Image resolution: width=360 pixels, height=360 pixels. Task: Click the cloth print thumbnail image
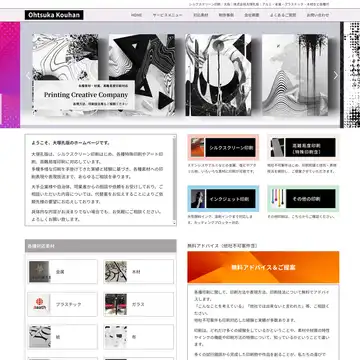click(x=116, y=337)
